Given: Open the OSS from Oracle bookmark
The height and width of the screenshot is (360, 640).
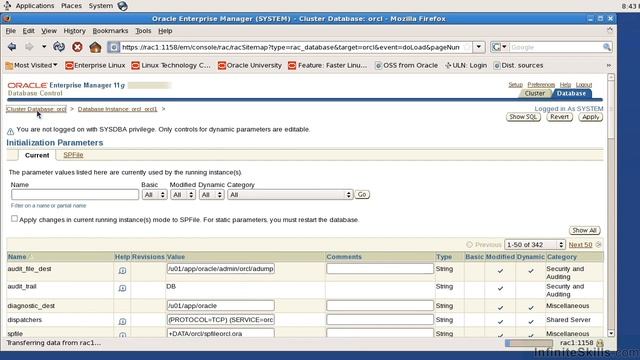Looking at the screenshot, I should click(406, 65).
